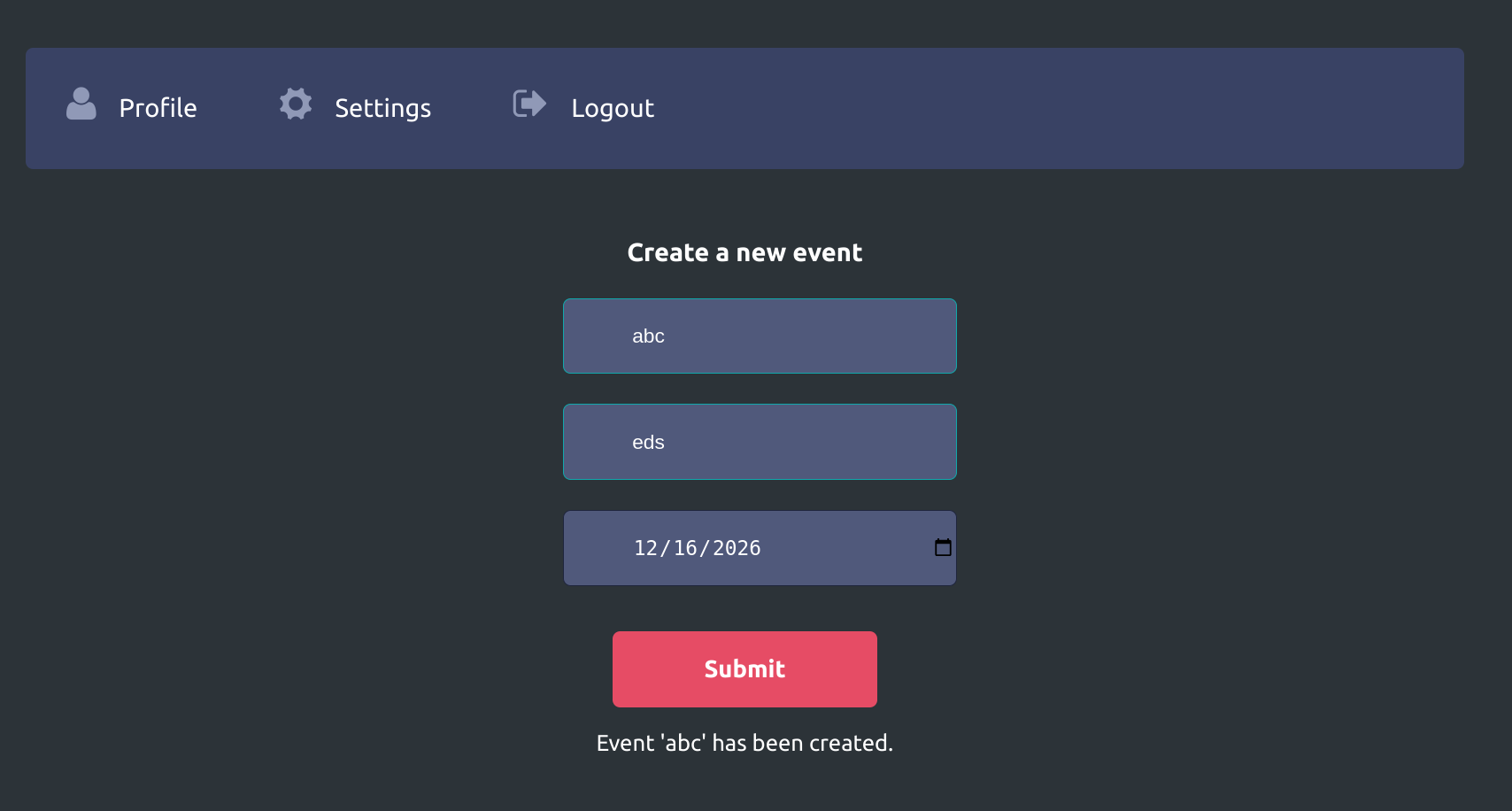Click the word "Event" in the status message
The image size is (1512, 811).
(x=625, y=743)
